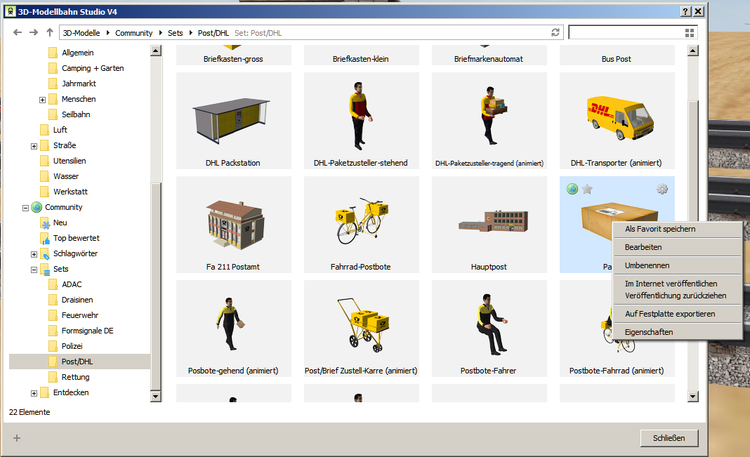Click the star favorite icon on selected item
Viewport: 750px width, 457px height.
[587, 189]
